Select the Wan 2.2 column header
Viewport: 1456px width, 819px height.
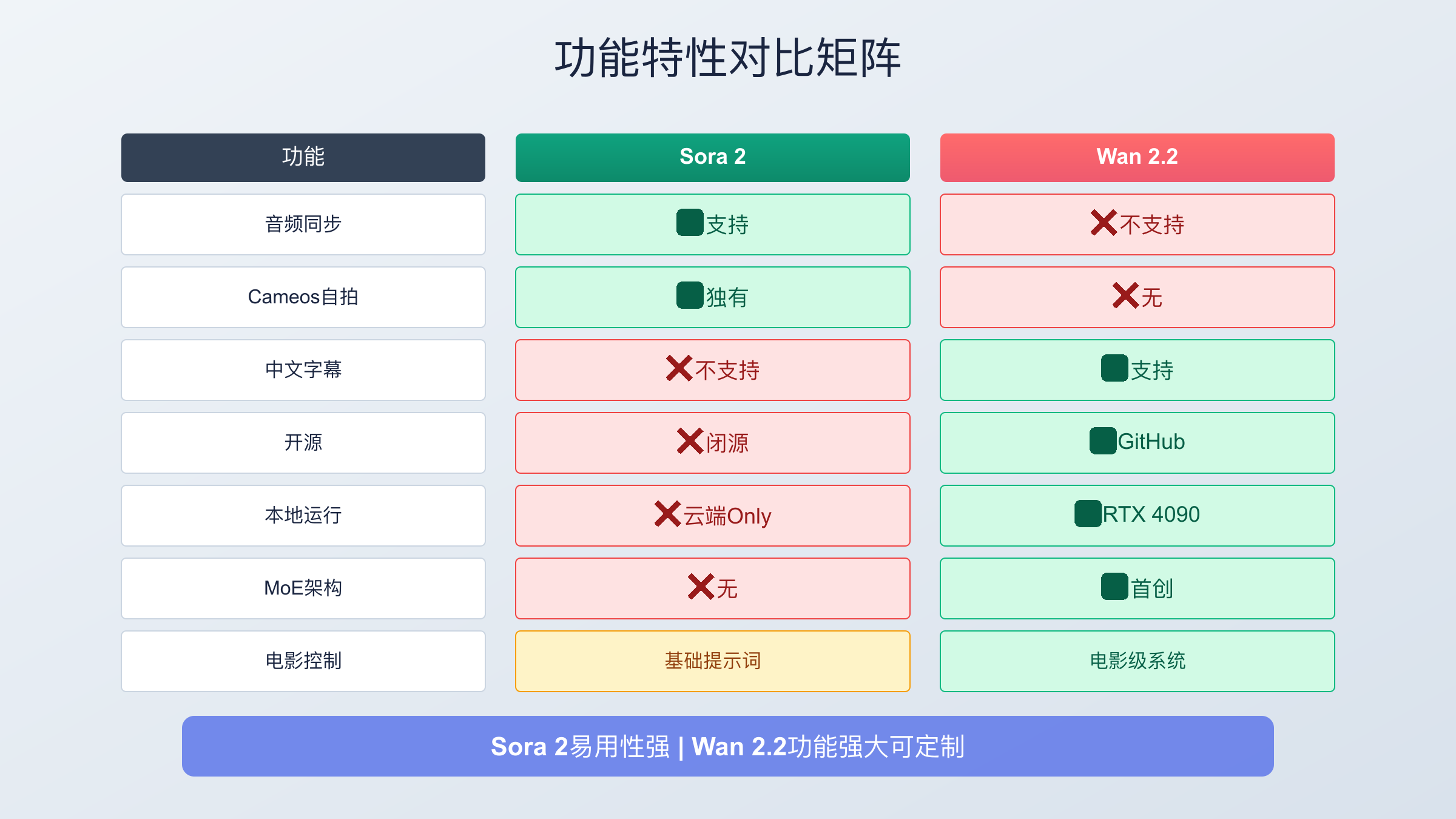point(1137,157)
